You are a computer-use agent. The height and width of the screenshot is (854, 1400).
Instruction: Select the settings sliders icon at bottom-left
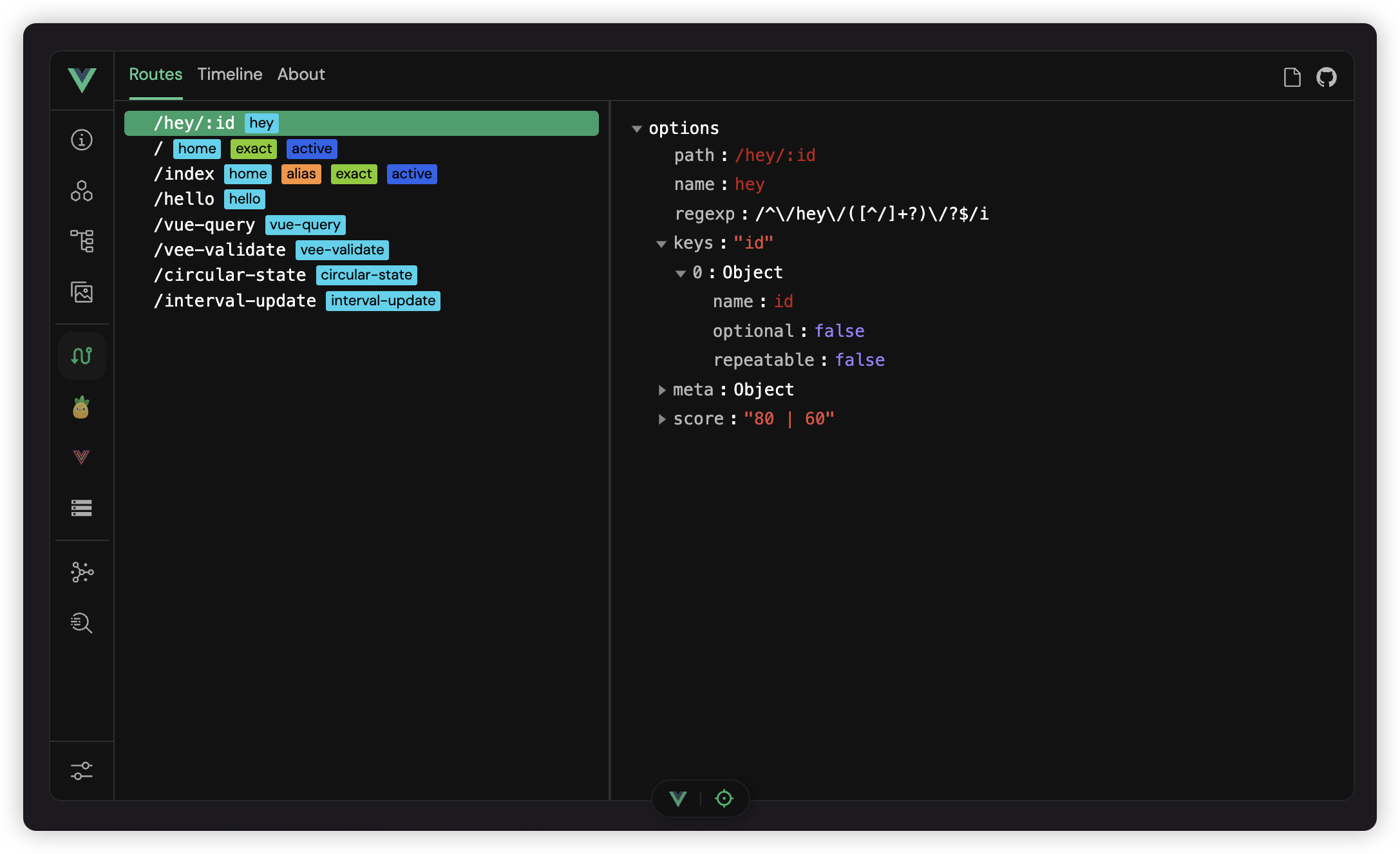click(x=82, y=770)
